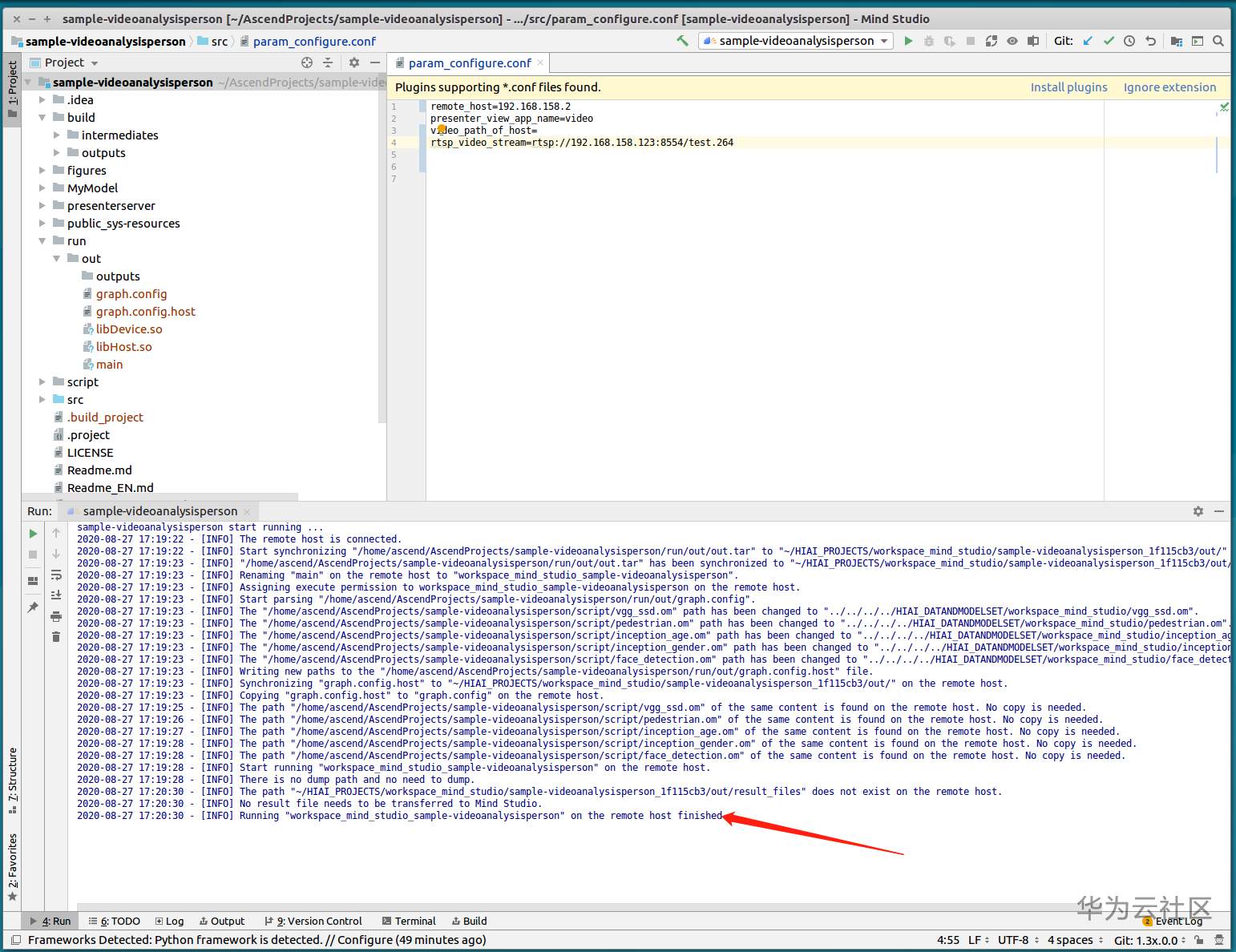Show Git history with the clock icon

[1129, 41]
